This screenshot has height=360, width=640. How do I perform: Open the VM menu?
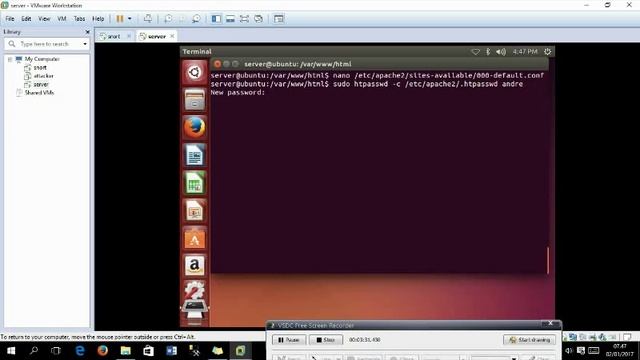[x=62, y=19]
